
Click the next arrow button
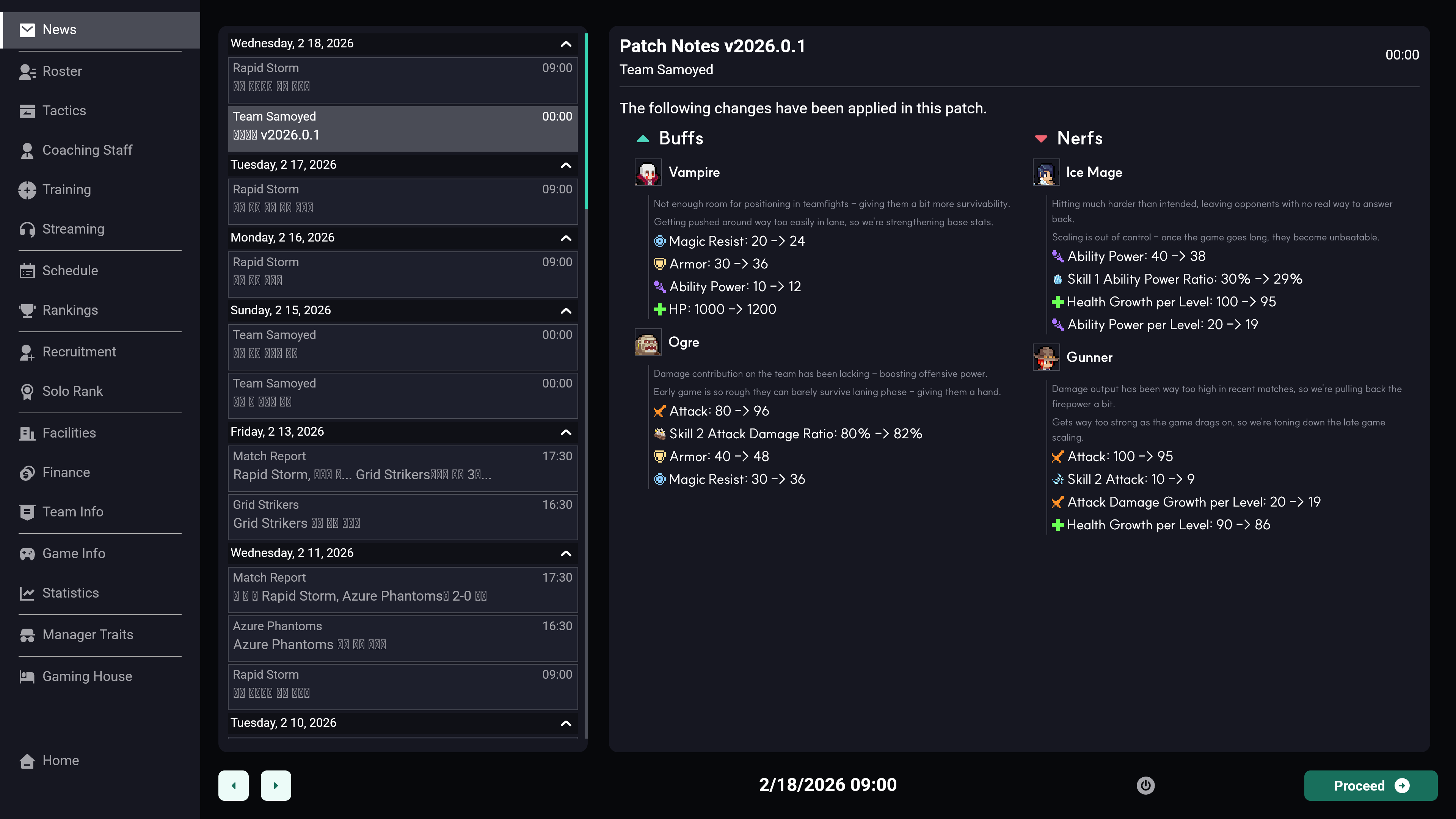(276, 785)
